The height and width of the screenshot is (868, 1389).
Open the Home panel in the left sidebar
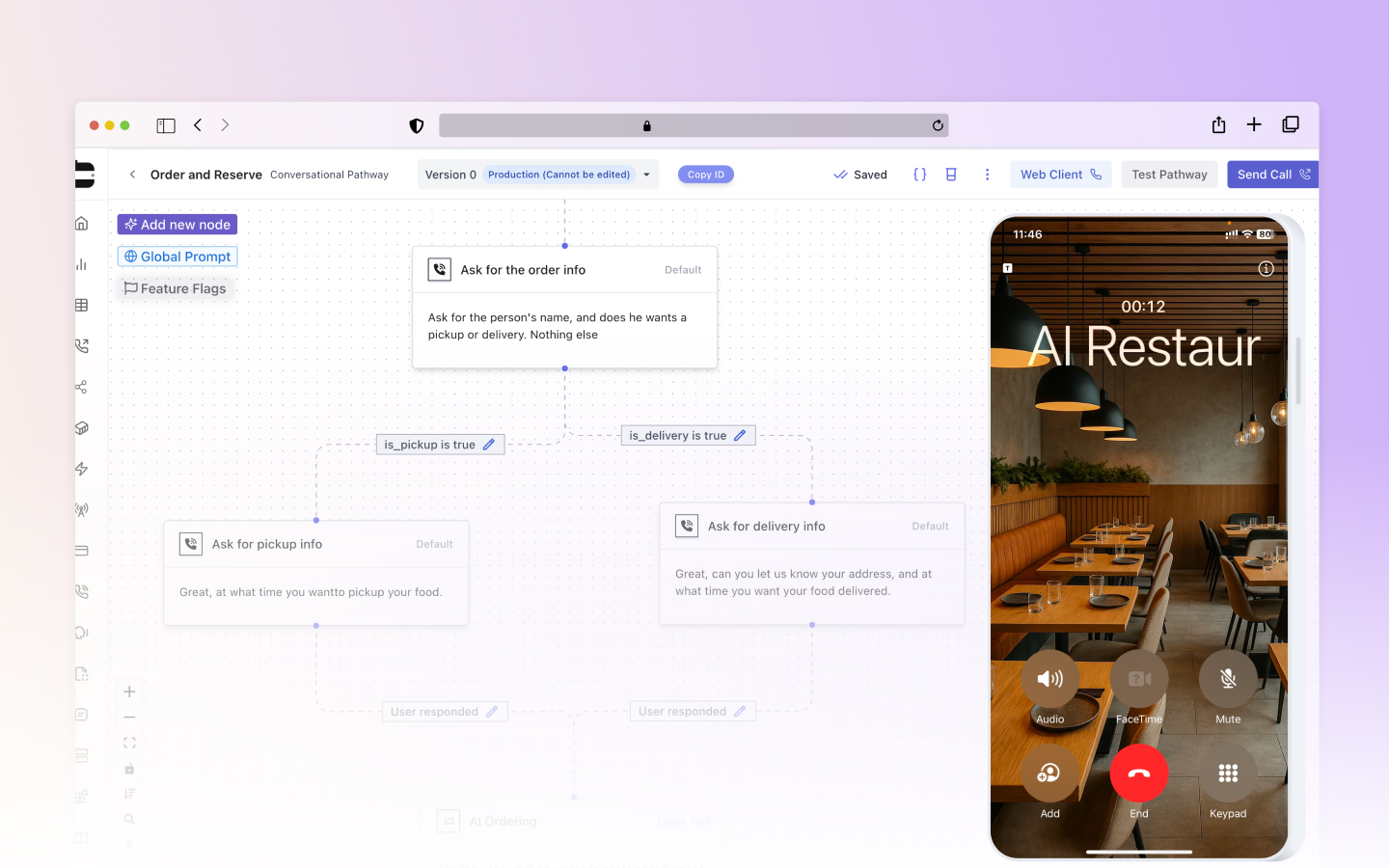coord(82,223)
